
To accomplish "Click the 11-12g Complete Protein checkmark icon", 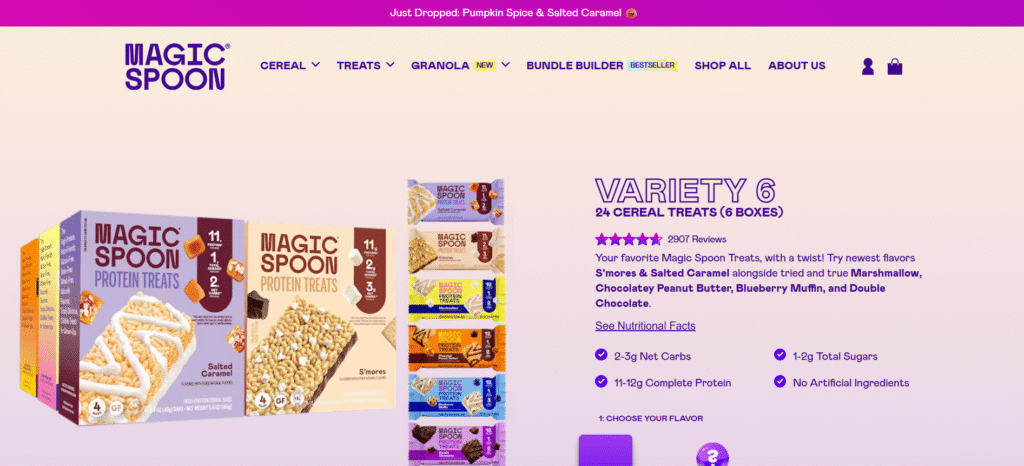I will coord(601,381).
